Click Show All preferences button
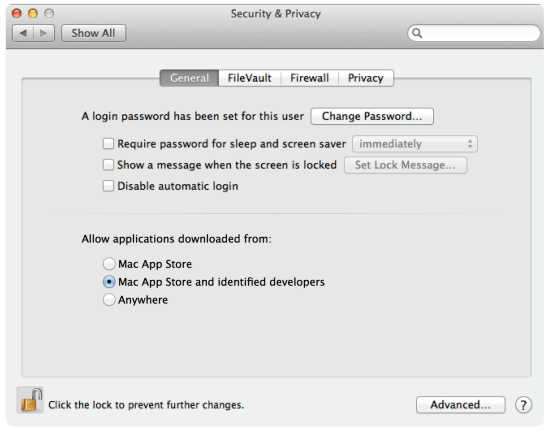Image resolution: width=548 pixels, height=433 pixels. click(93, 33)
